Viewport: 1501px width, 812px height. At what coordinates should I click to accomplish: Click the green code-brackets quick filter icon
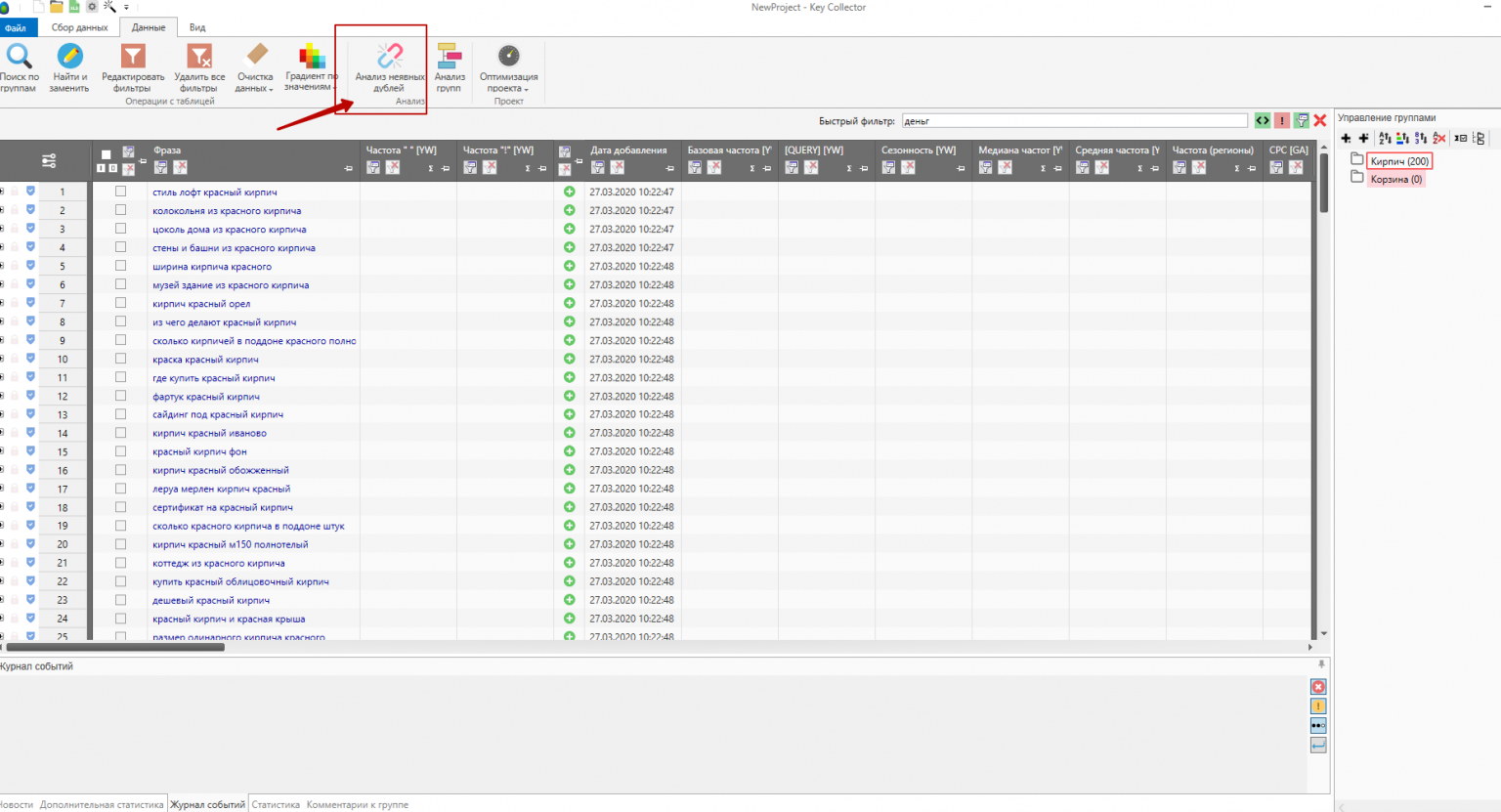1263,120
